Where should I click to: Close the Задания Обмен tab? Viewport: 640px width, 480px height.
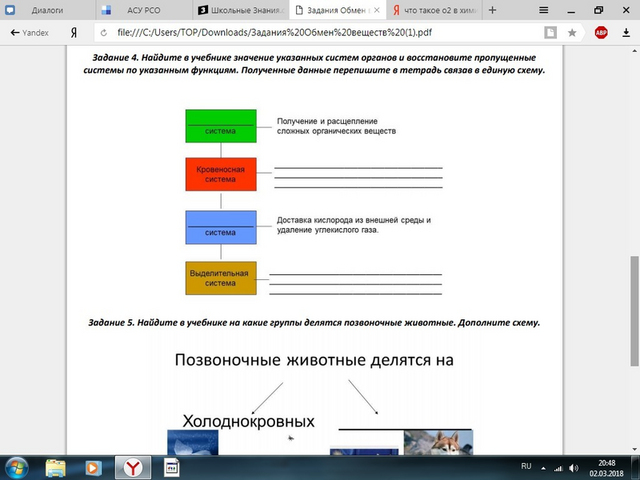pos(377,10)
